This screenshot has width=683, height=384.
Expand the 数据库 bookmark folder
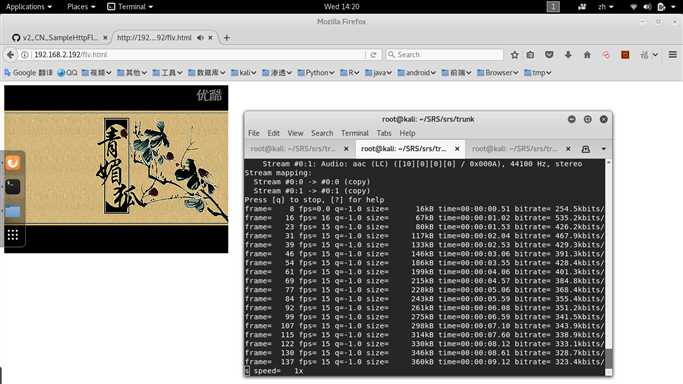206,73
